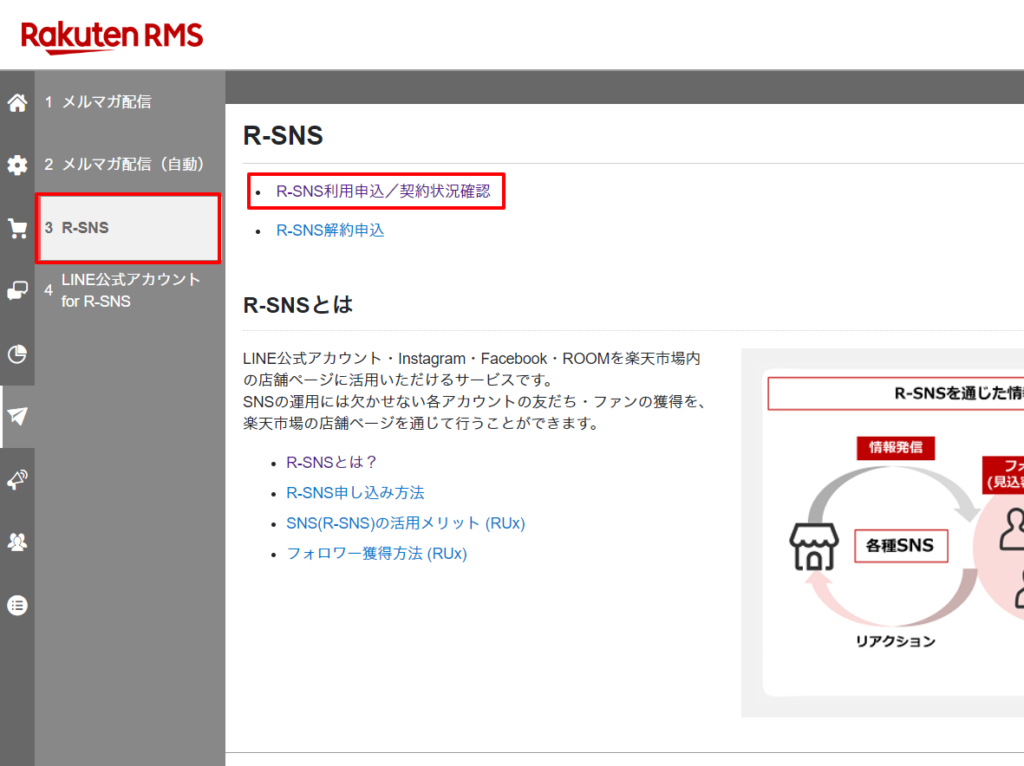
Task: Open the gear settings icon in sidebar
Action: click(18, 165)
